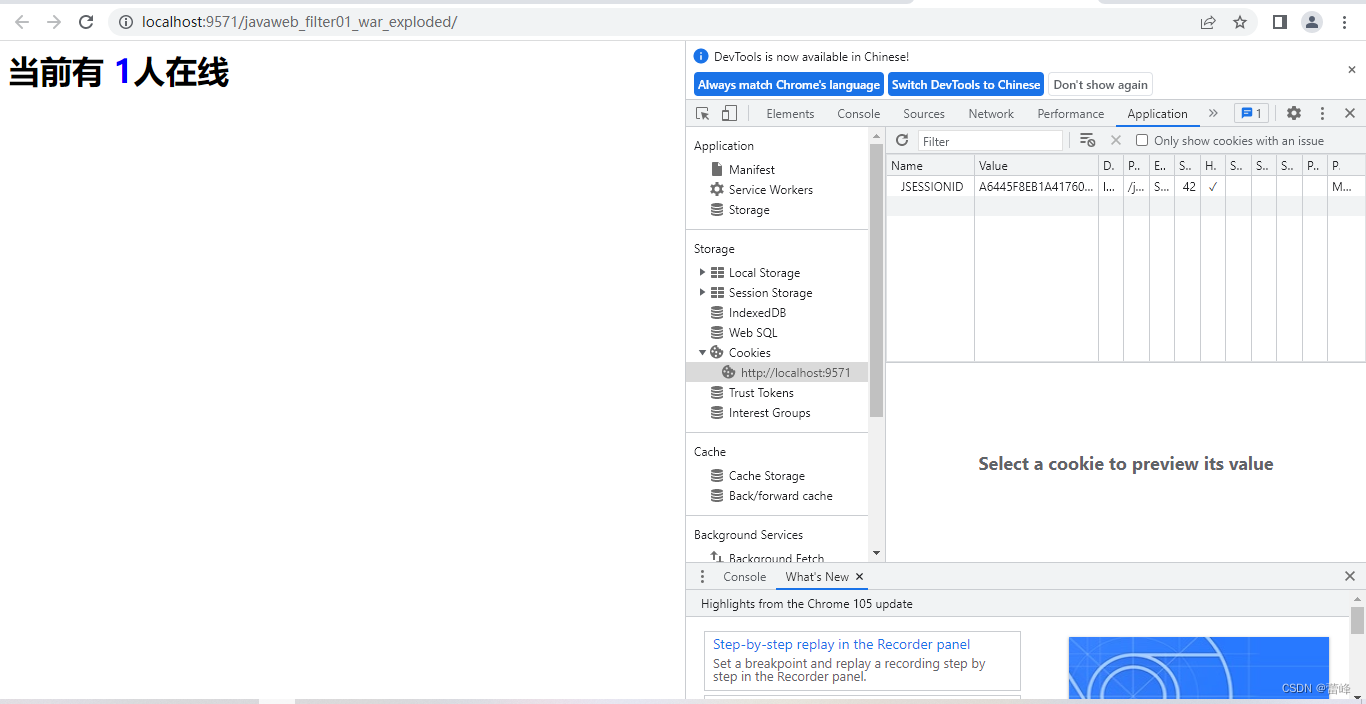Click the browser address bar URL

pos(300,22)
